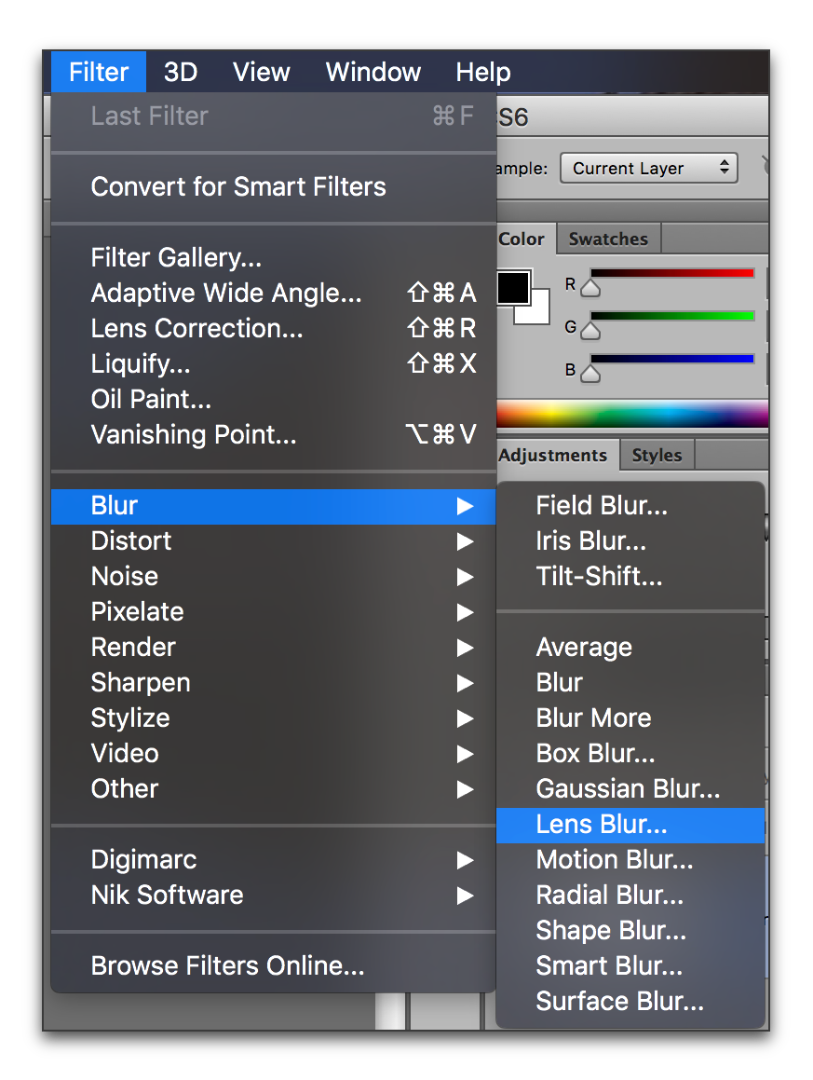Expand the Nik Software submenu
This screenshot has width=813, height=1080.
(167, 895)
